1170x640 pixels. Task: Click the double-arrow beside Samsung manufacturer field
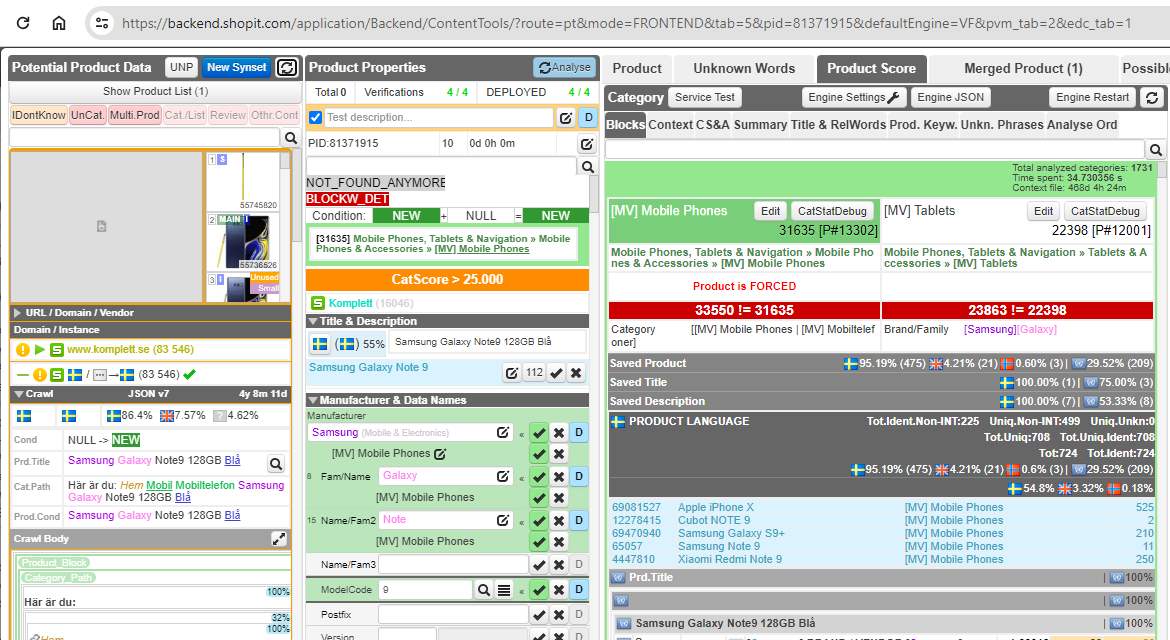[522, 433]
